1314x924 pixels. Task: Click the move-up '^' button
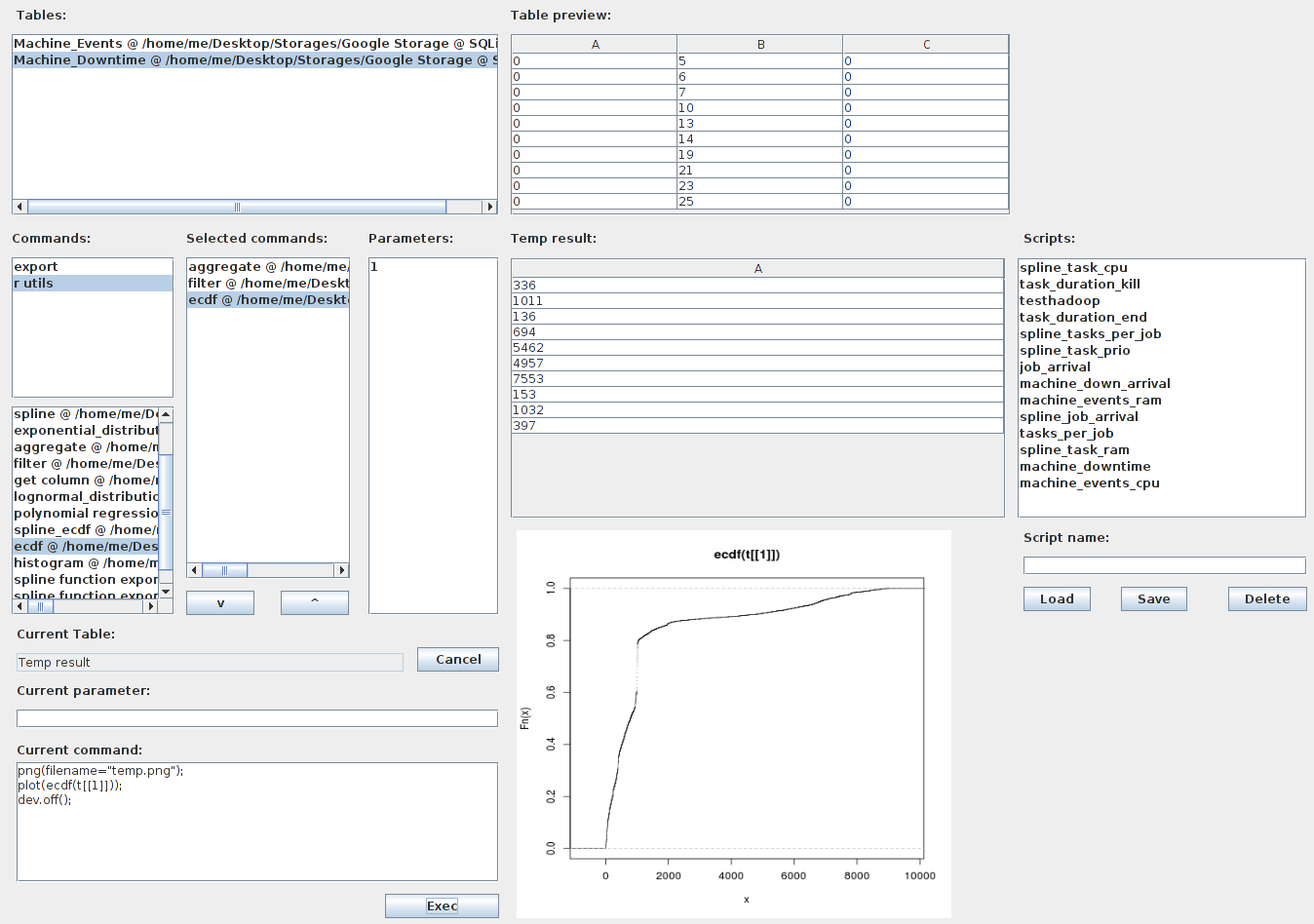314,603
